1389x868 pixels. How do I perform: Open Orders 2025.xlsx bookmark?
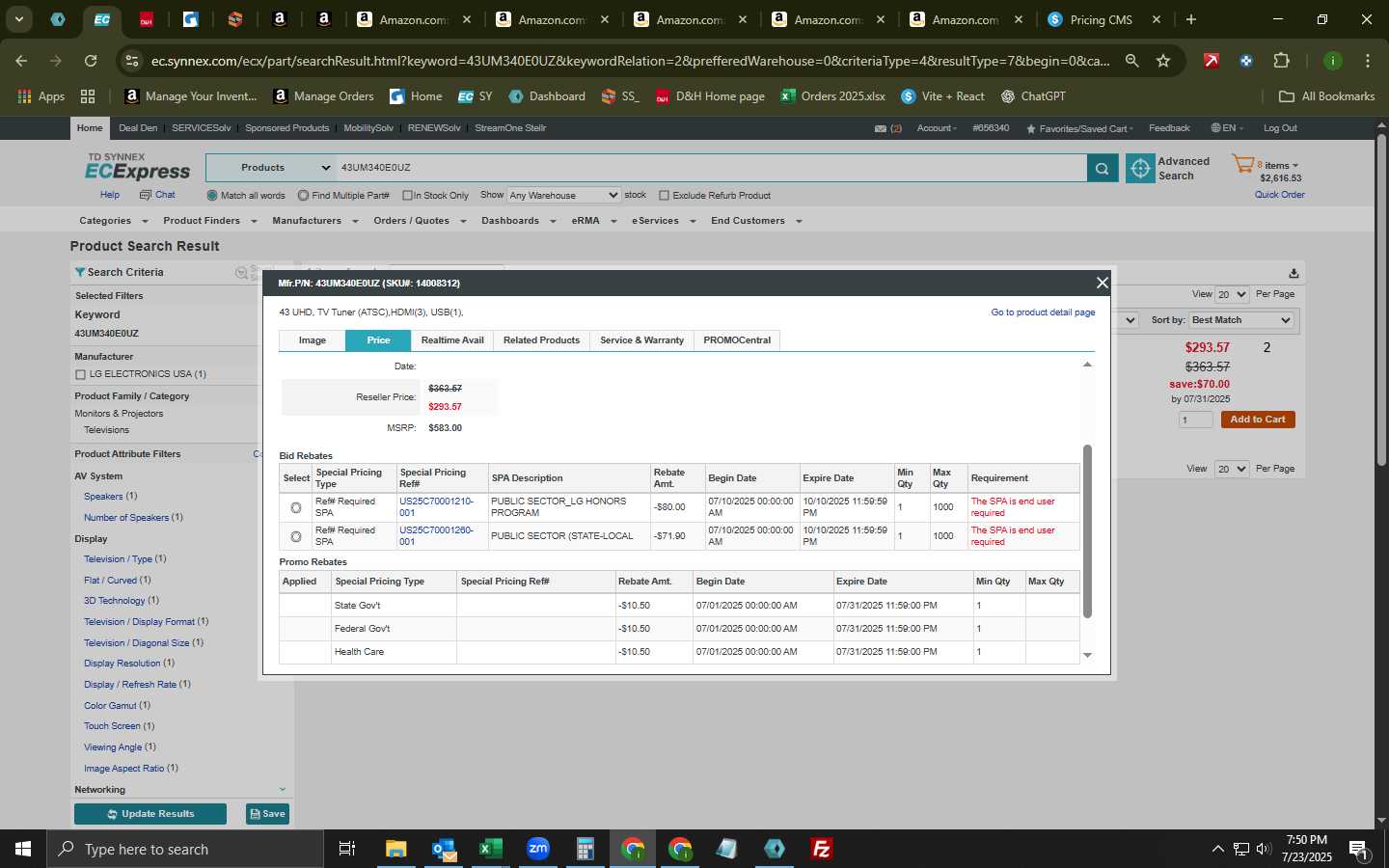(x=832, y=96)
